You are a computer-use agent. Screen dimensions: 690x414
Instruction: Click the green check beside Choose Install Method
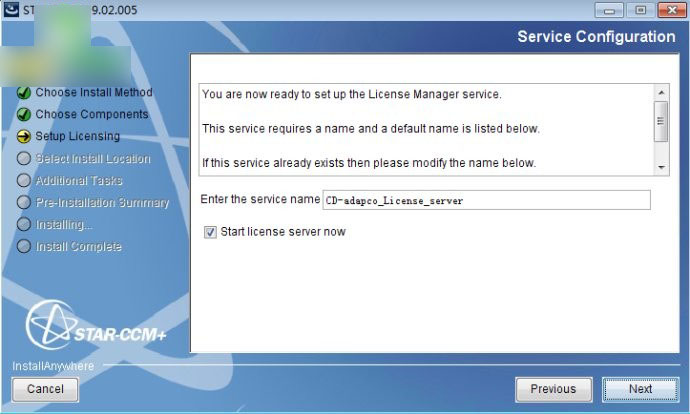tap(23, 93)
